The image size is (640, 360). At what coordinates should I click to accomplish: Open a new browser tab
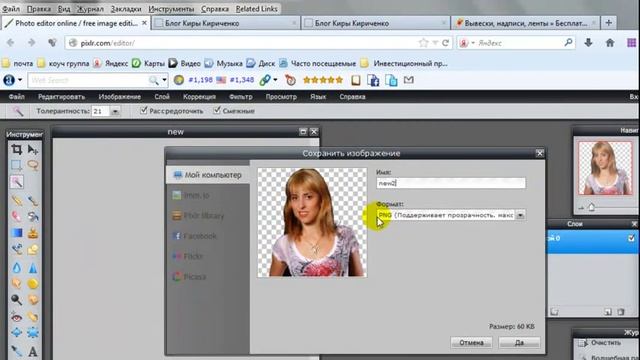pos(609,23)
